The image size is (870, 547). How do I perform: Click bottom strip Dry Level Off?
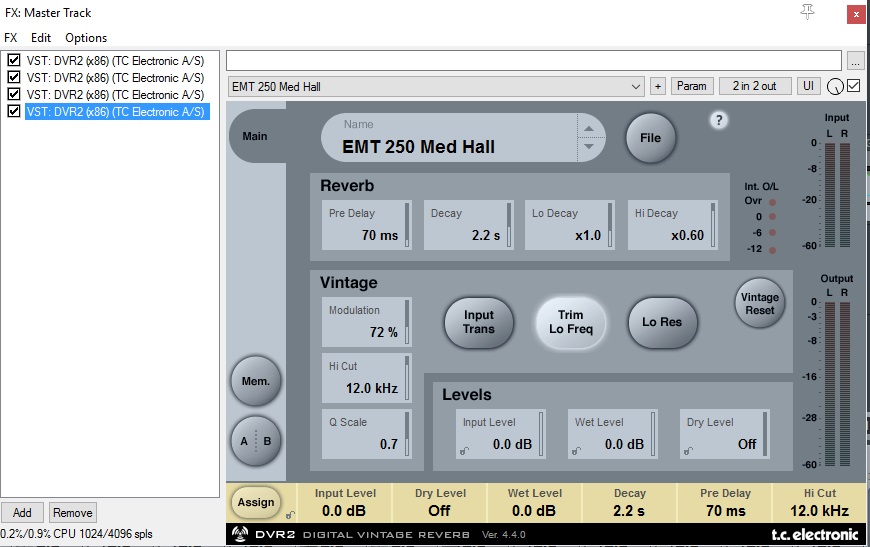click(440, 503)
